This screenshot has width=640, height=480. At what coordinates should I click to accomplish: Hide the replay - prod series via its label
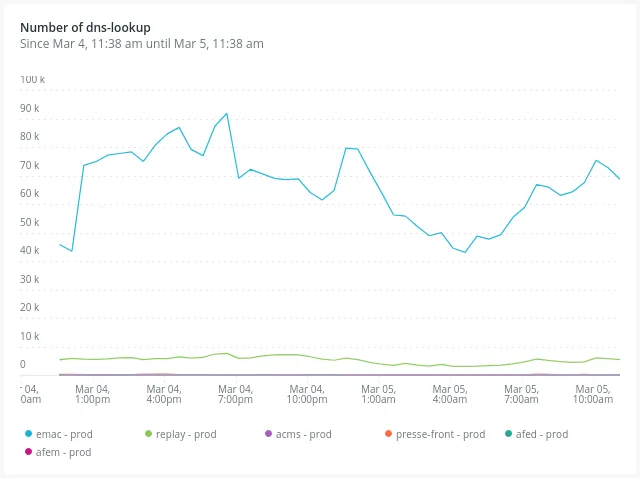tap(186, 434)
